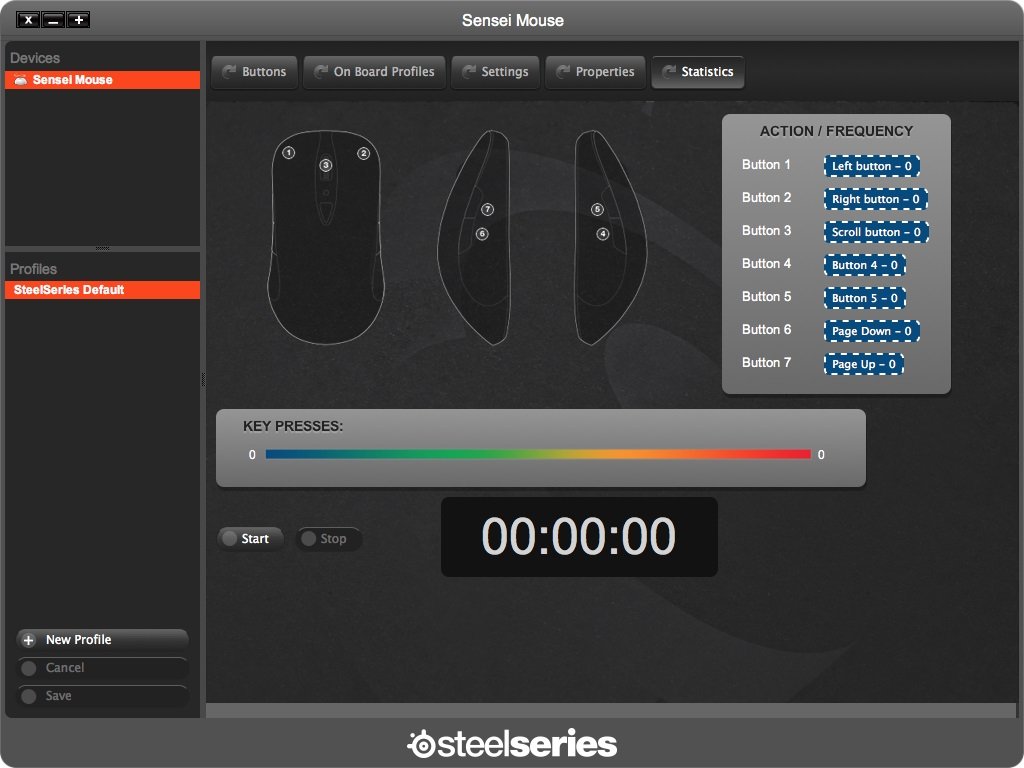Click the plus icon beside New Profile
The image size is (1024, 768).
pos(29,640)
